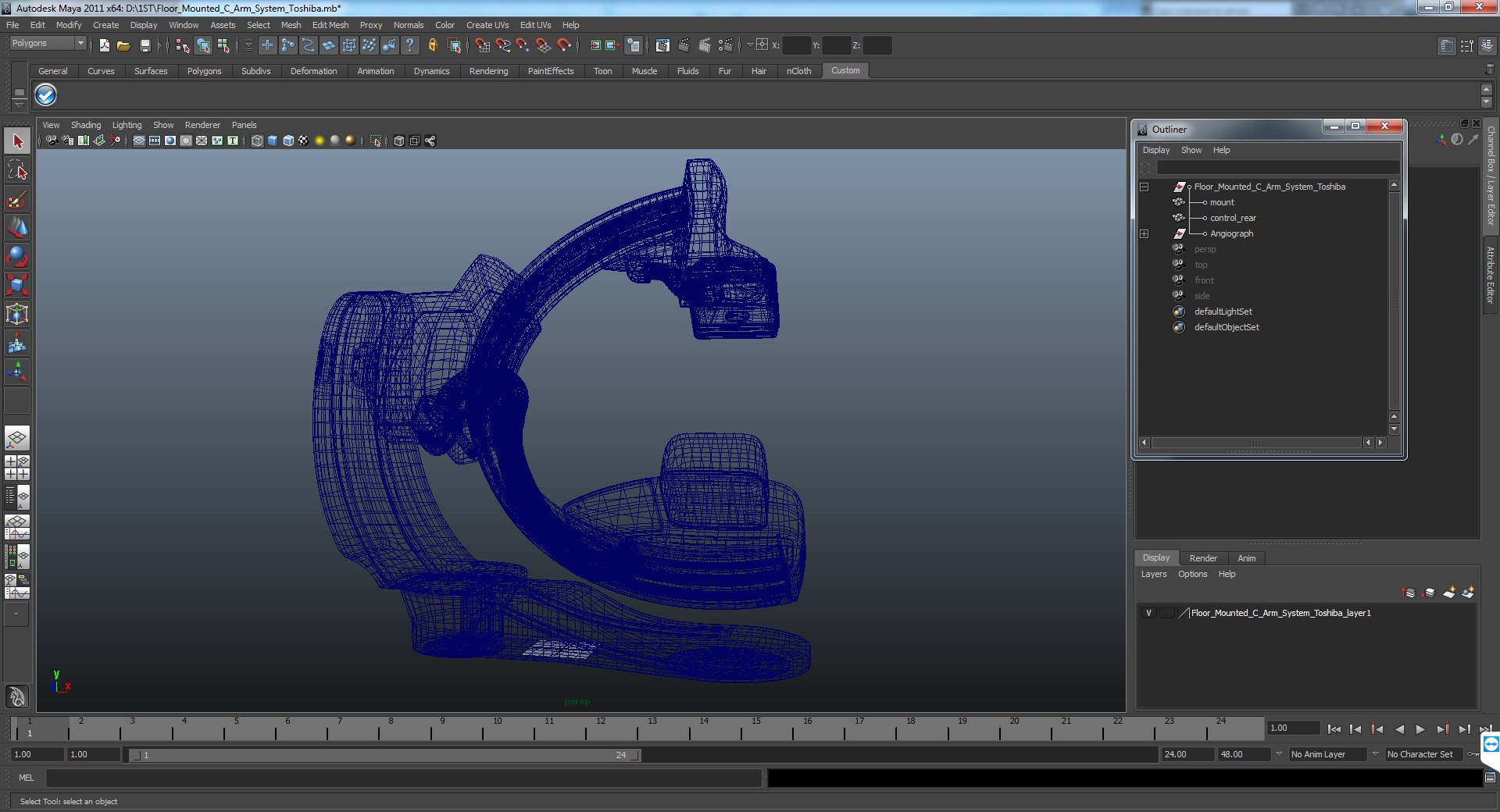
Task: Click the Save scene icon in the toolbar
Action: pyautogui.click(x=145, y=46)
